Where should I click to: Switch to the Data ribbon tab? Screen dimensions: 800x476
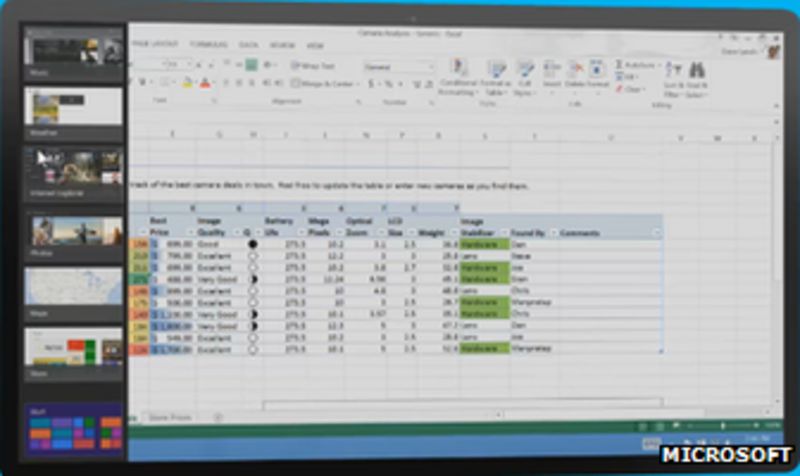click(x=249, y=45)
